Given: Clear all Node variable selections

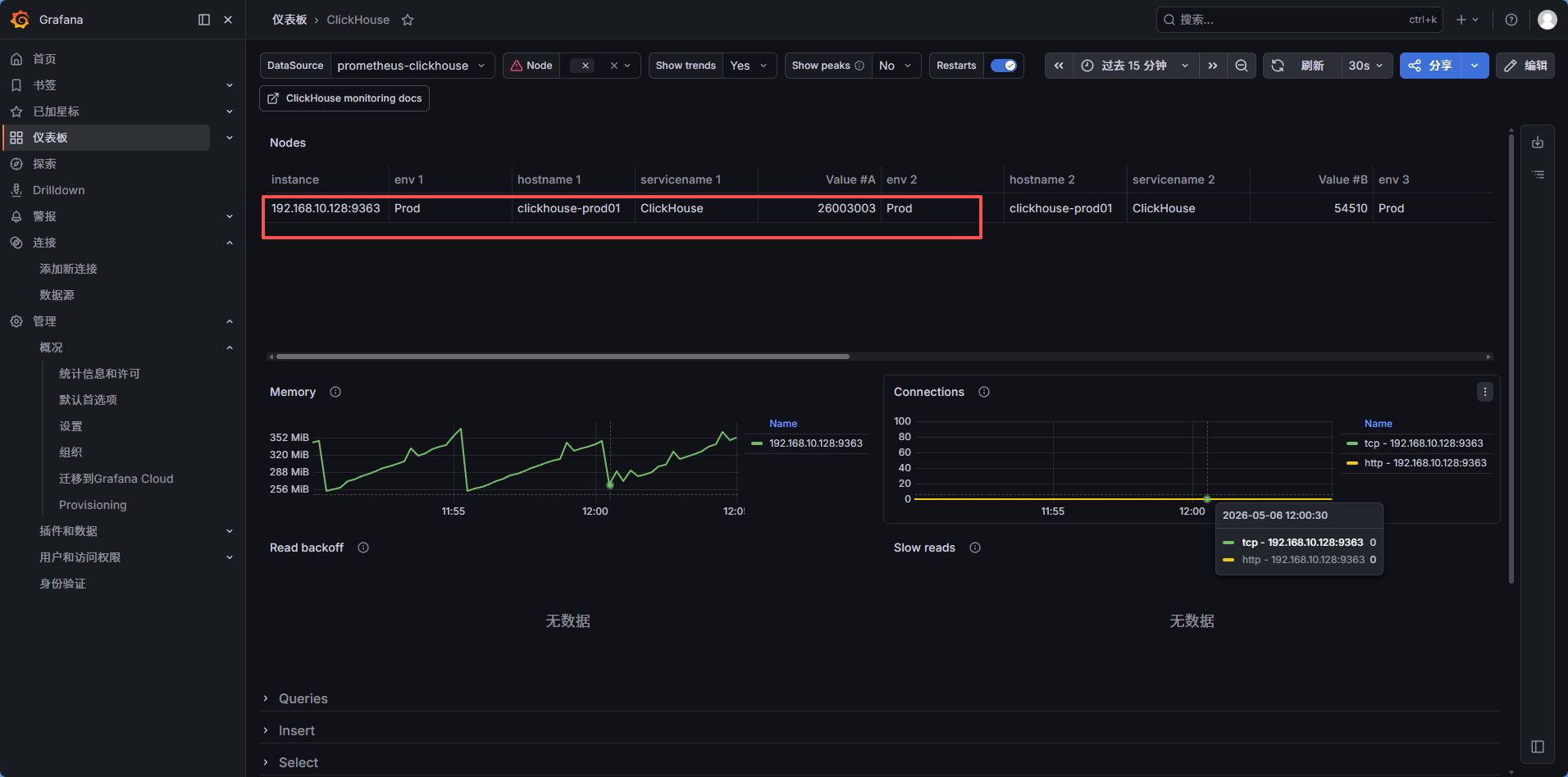Looking at the screenshot, I should point(613,66).
